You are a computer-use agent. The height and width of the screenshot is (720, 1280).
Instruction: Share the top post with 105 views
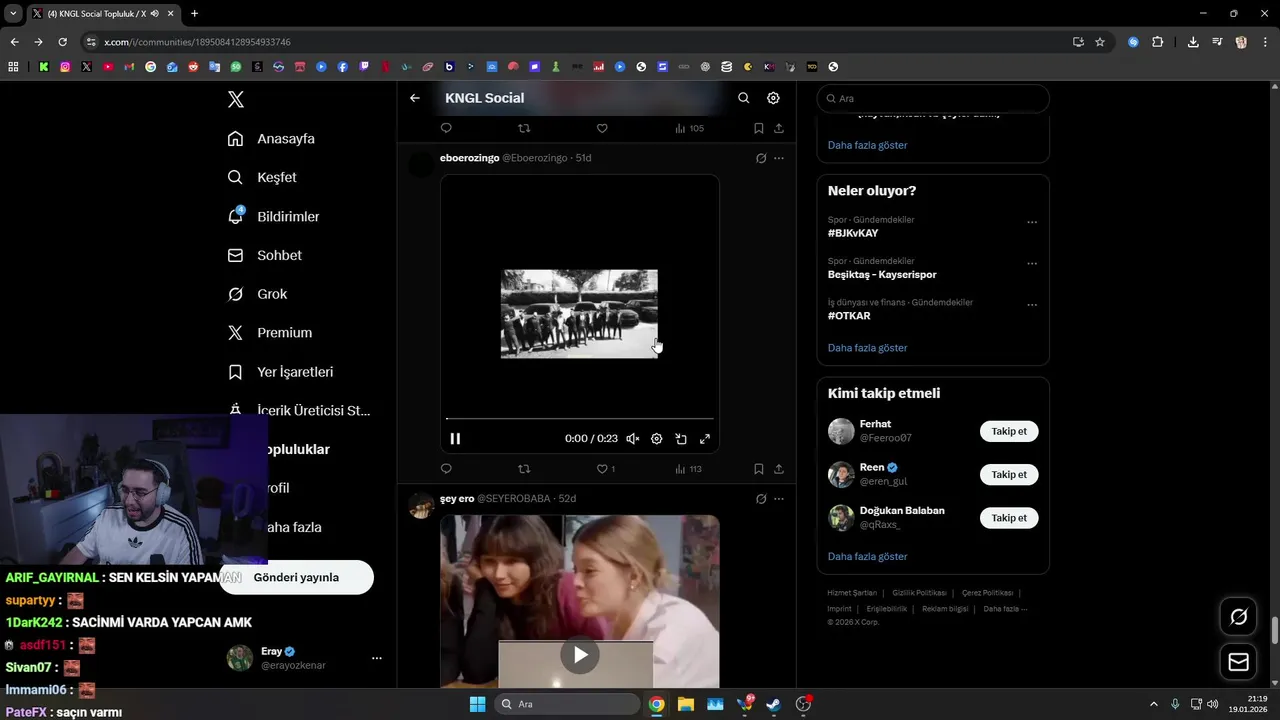[x=779, y=128]
